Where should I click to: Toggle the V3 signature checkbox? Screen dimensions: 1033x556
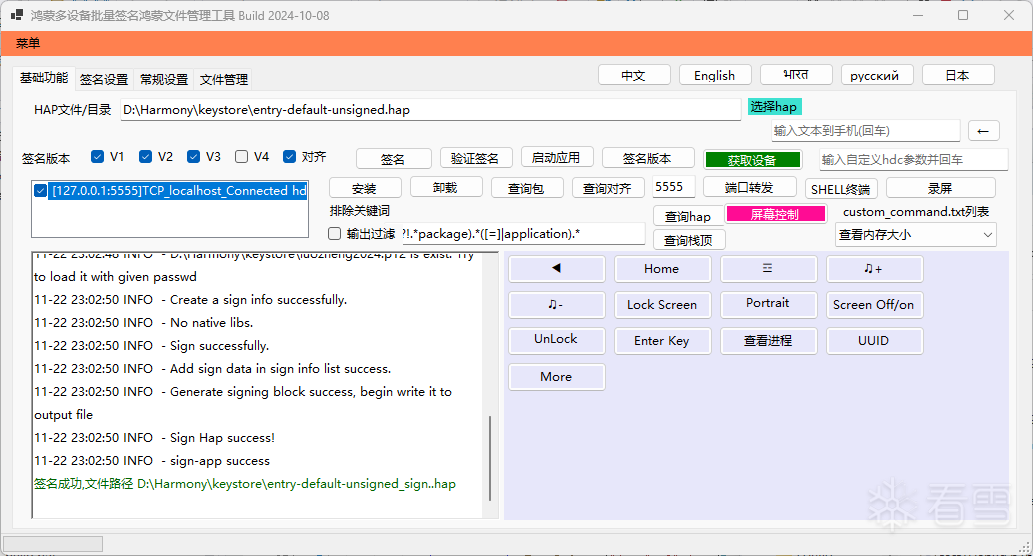(x=193, y=157)
